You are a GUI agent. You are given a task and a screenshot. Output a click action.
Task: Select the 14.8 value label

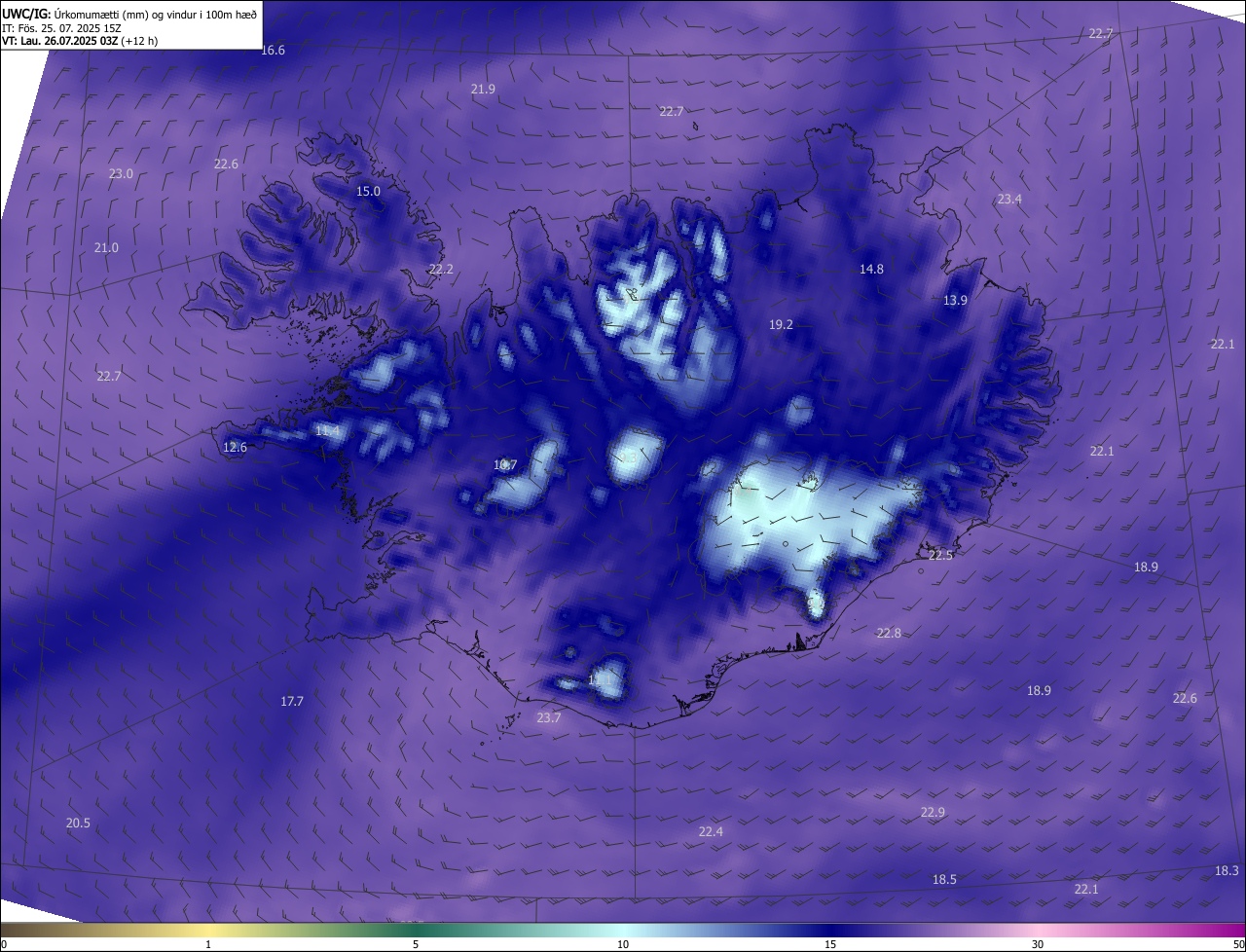coord(871,270)
